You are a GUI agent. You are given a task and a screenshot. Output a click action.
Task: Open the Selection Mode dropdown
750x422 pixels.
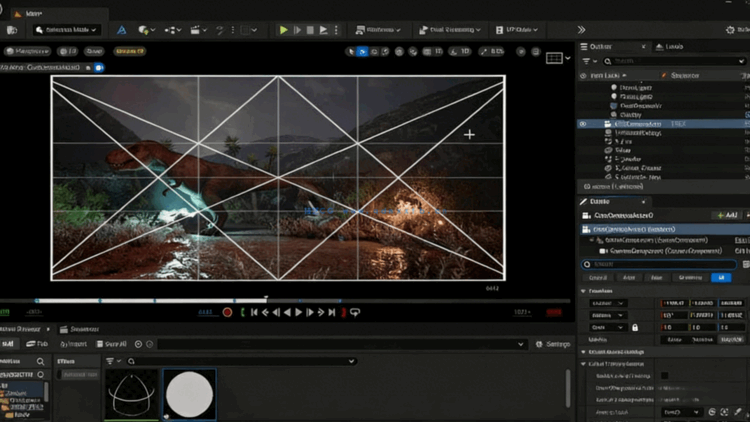(x=66, y=30)
